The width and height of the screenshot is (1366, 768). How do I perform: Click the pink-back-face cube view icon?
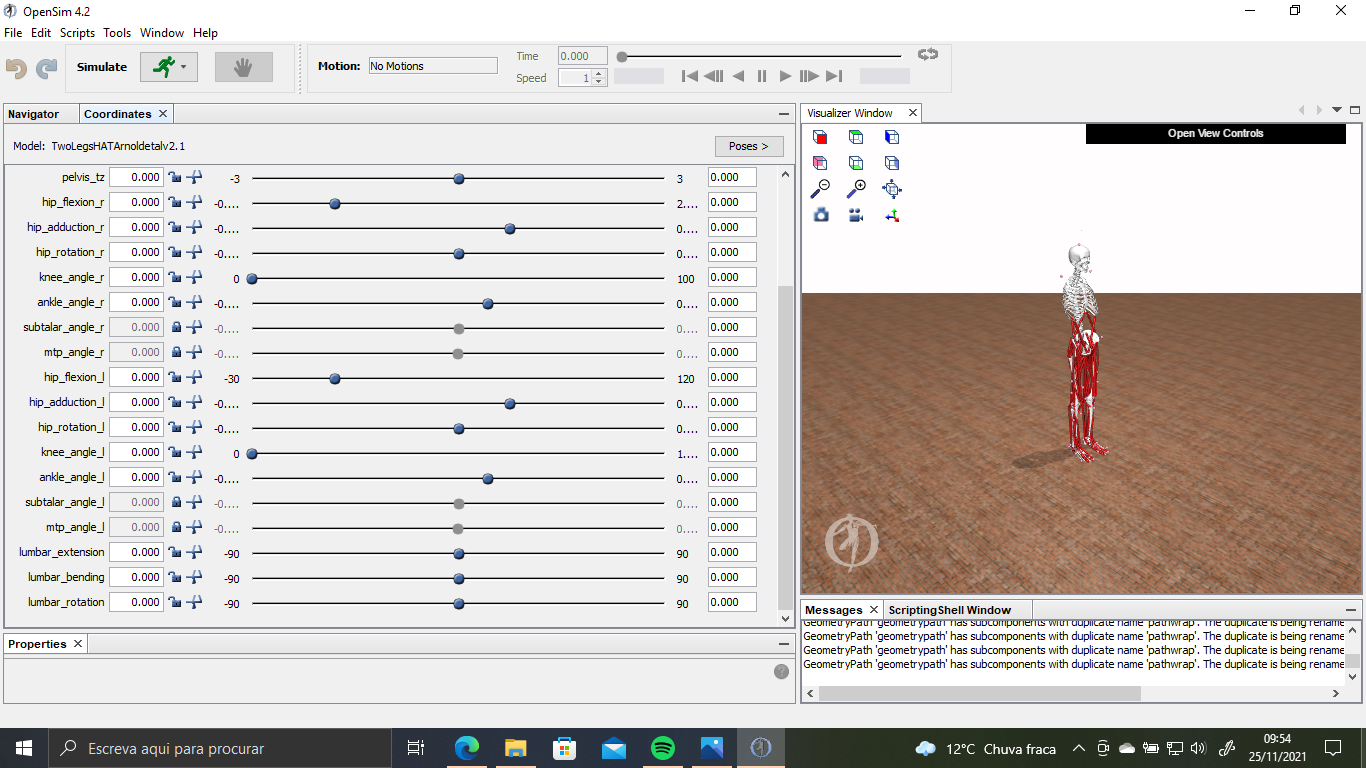820,163
